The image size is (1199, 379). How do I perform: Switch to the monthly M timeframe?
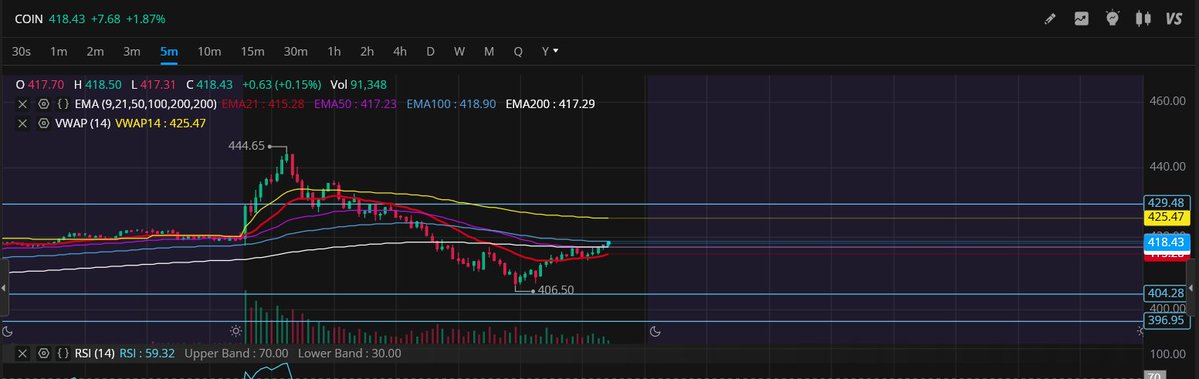pyautogui.click(x=489, y=51)
